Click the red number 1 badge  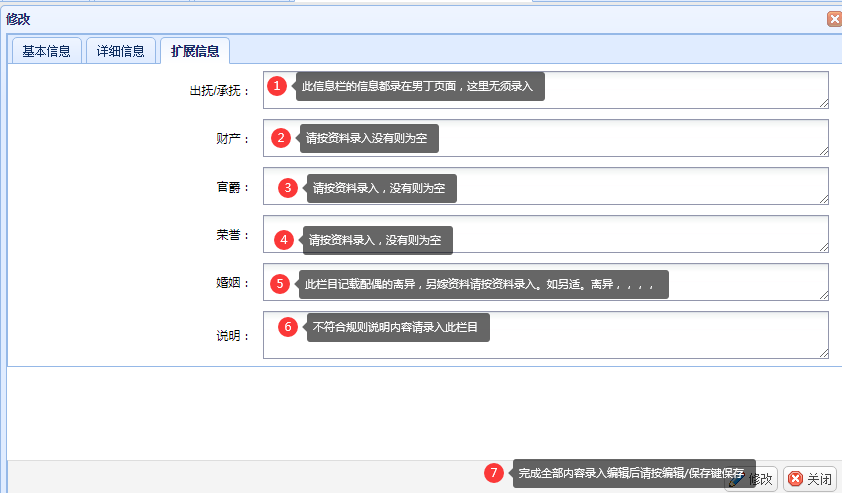tap(278, 87)
